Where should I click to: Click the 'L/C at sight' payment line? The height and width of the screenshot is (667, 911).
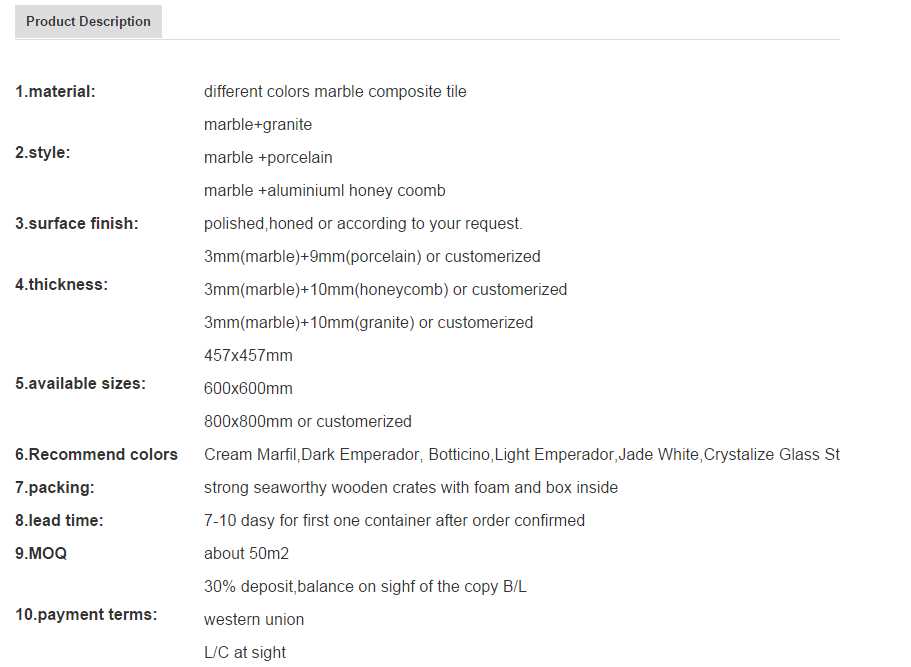[245, 652]
